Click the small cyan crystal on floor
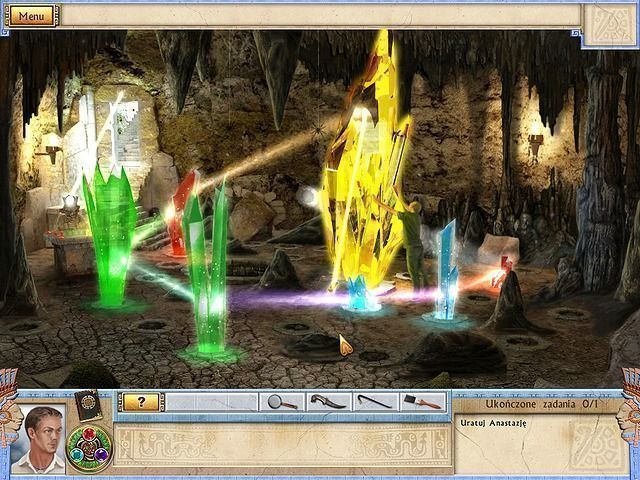 coord(360,293)
